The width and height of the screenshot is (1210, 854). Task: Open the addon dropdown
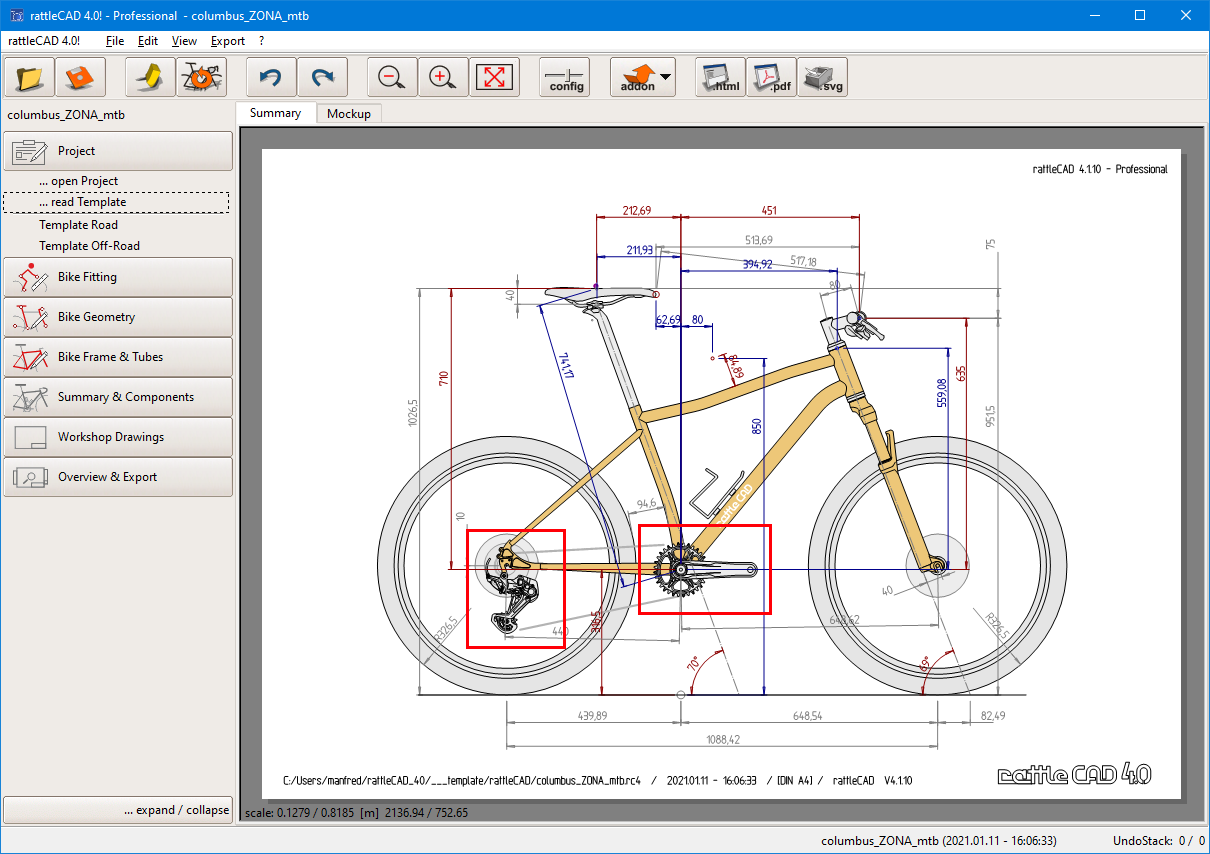pos(642,77)
